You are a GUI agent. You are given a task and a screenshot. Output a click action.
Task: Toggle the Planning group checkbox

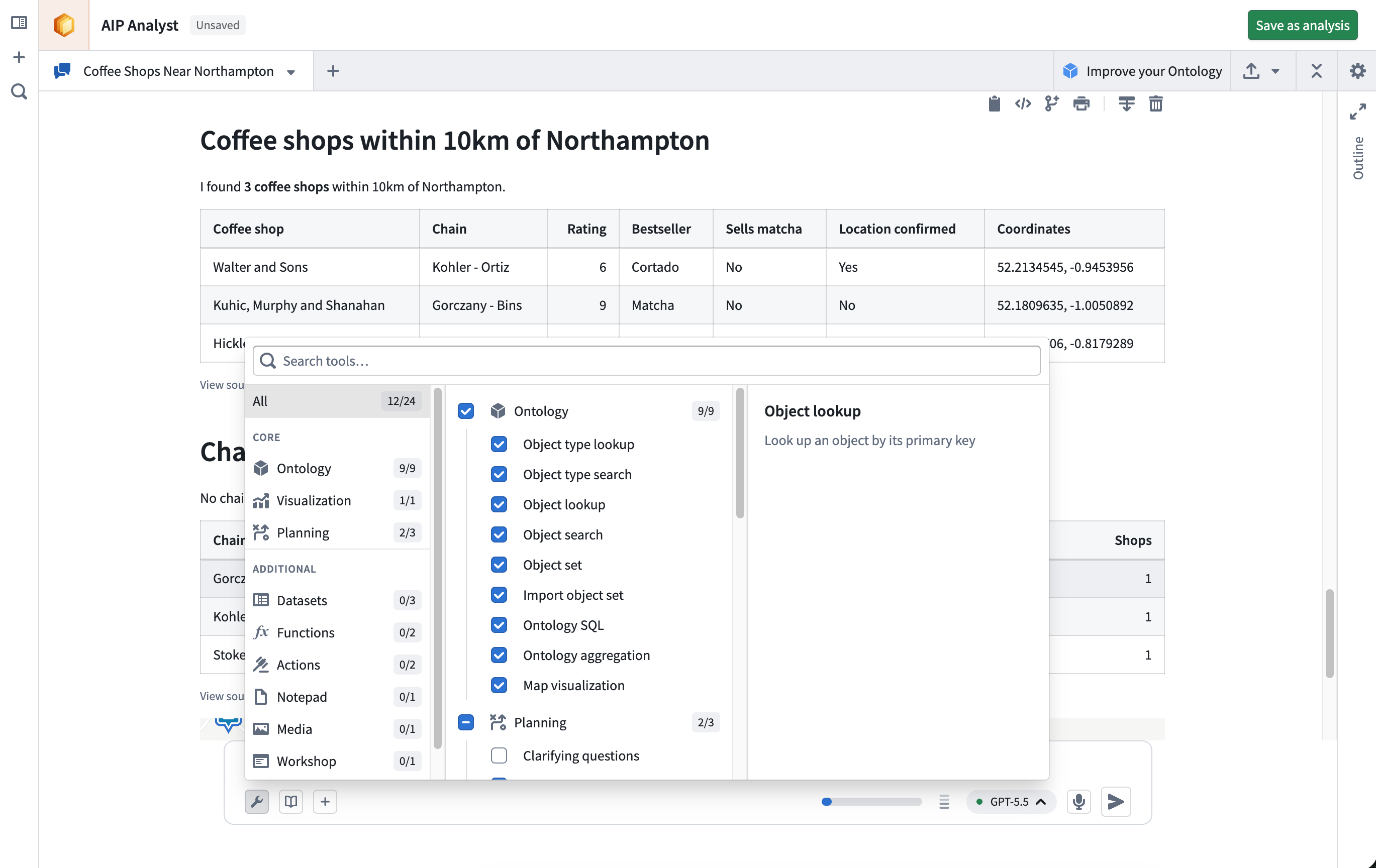point(466,723)
